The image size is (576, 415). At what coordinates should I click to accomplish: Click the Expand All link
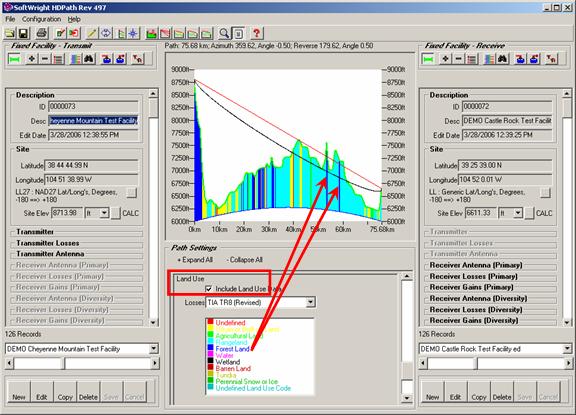click(x=195, y=260)
